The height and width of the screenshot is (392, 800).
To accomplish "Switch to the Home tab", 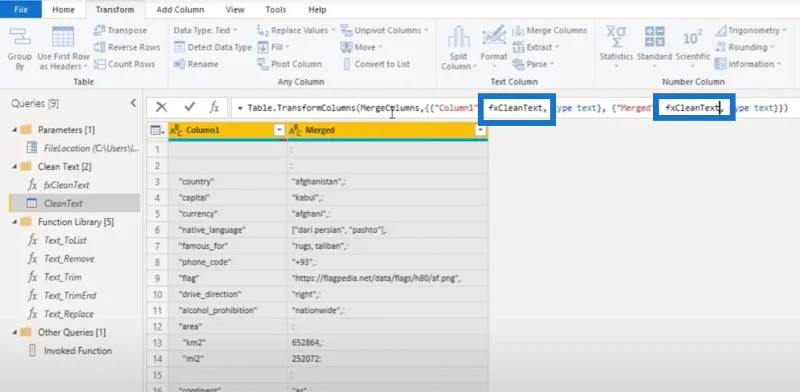I will [63, 9].
